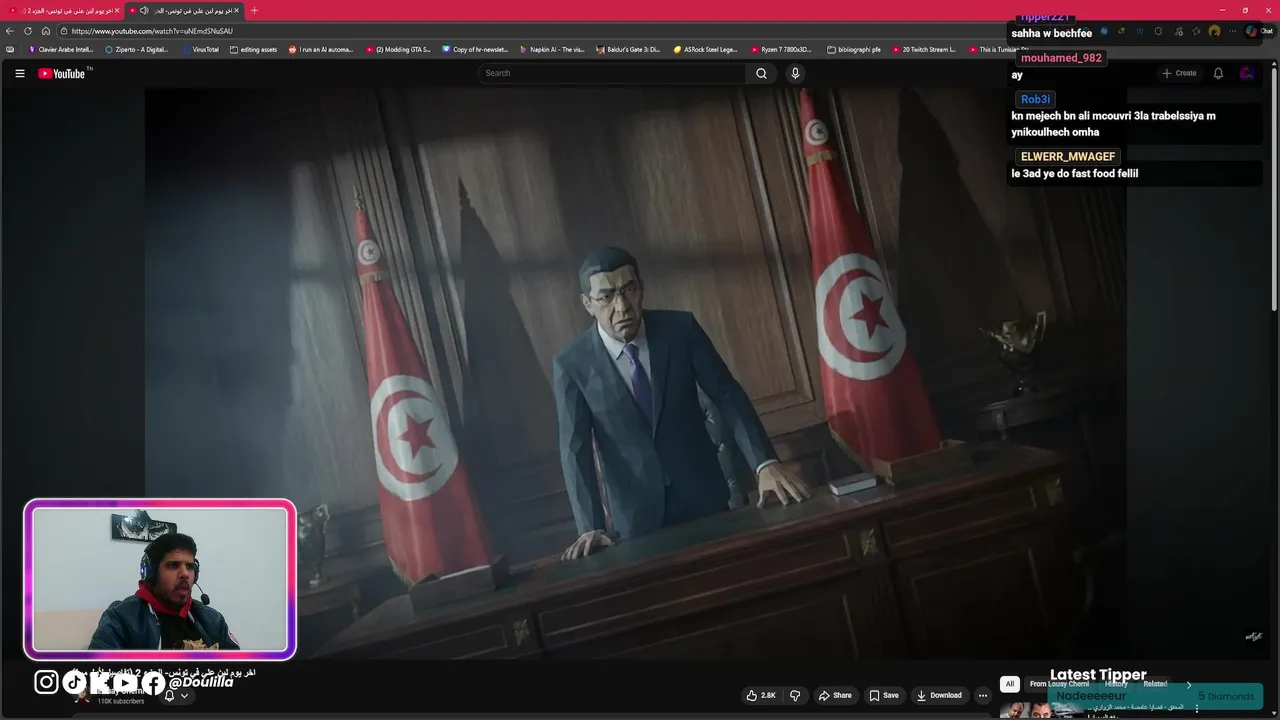Open the editing assets bookmark folder
This screenshot has height=720, width=1280.
point(254,49)
